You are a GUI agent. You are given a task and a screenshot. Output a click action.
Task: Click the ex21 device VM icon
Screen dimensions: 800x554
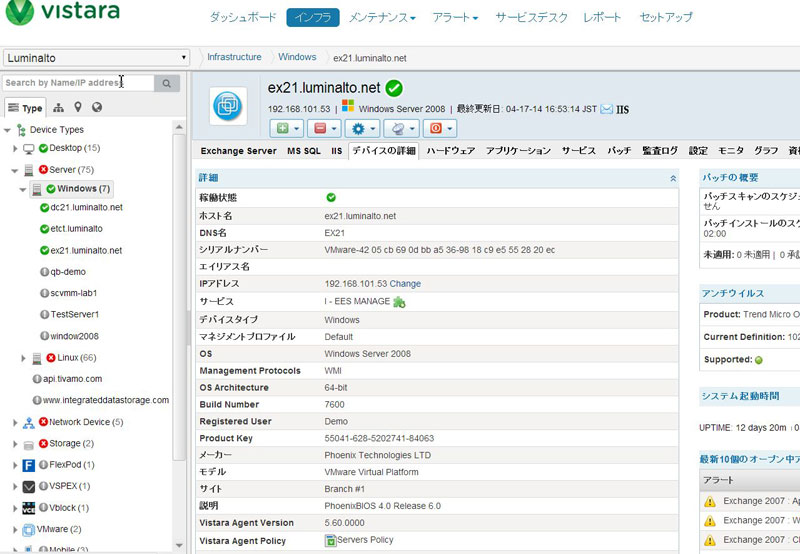[228, 106]
